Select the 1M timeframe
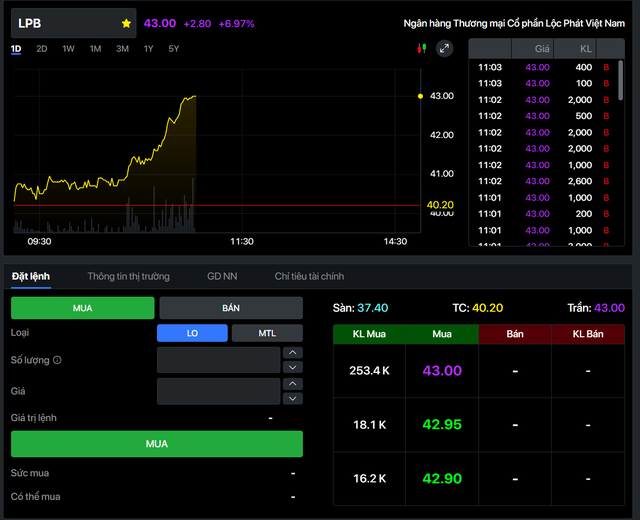Screen dimensions: 640x520 coord(95,49)
